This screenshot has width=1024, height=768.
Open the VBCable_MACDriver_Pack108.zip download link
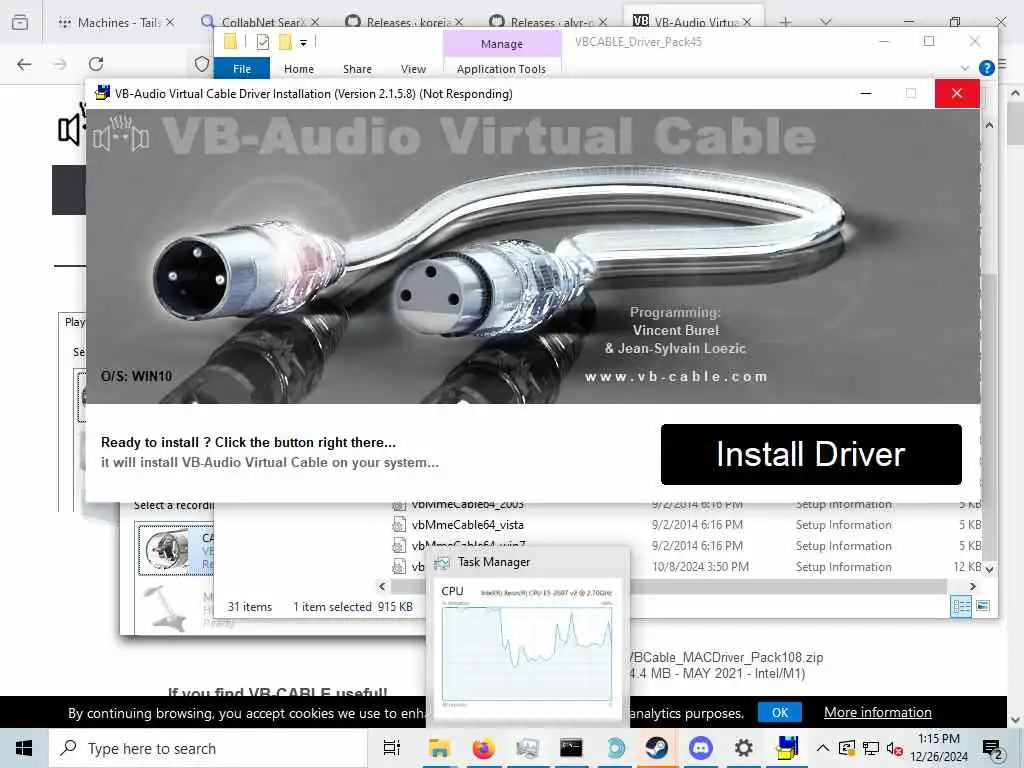tap(725, 657)
